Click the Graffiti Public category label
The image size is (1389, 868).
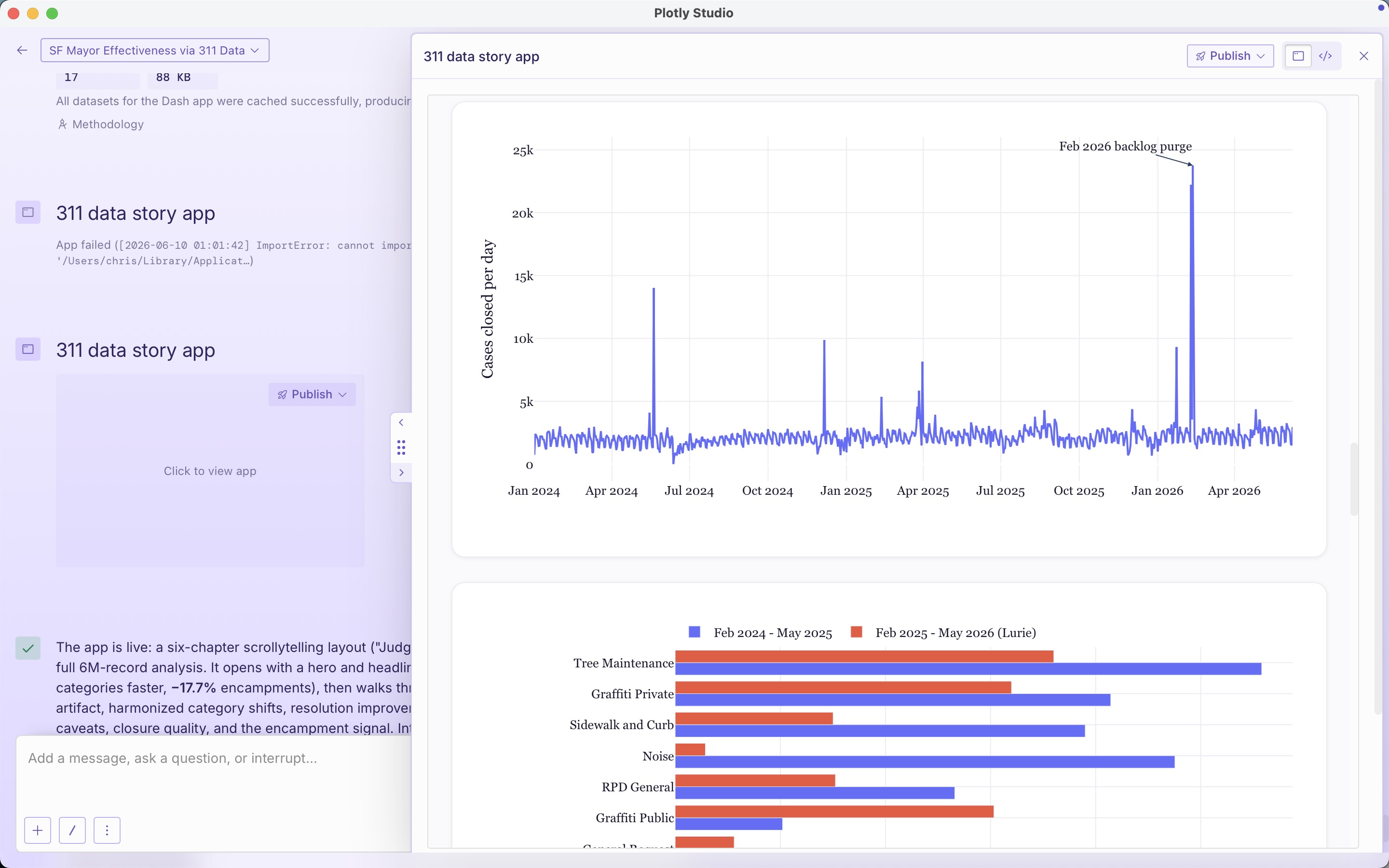[x=634, y=817]
